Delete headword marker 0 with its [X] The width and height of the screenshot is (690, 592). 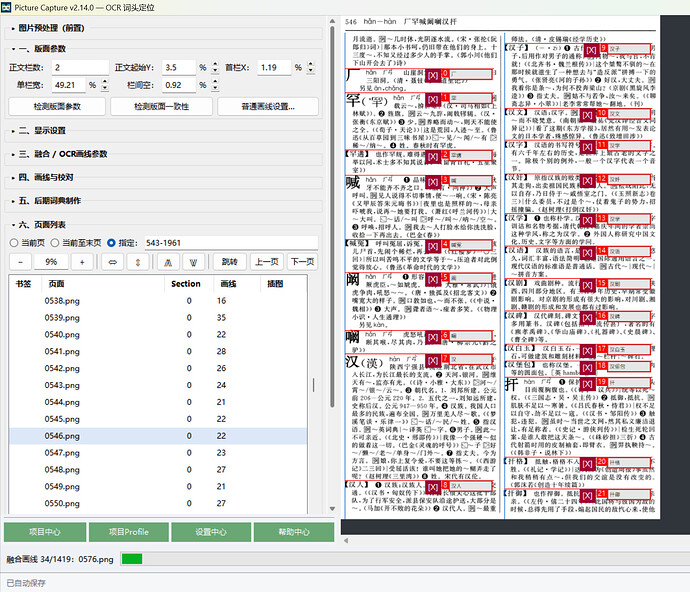pos(433,76)
